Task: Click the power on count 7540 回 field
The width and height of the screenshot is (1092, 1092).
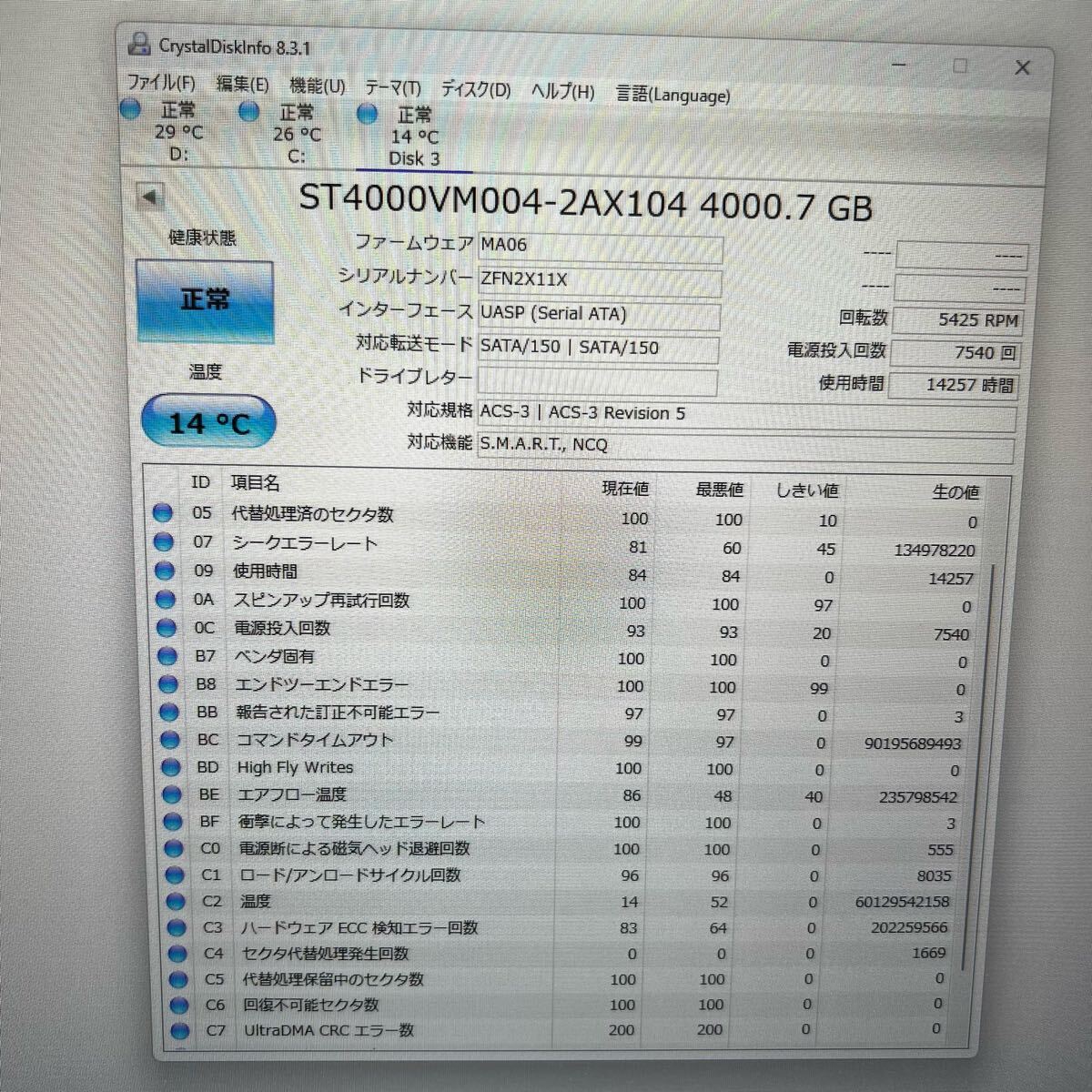Action: tap(955, 353)
